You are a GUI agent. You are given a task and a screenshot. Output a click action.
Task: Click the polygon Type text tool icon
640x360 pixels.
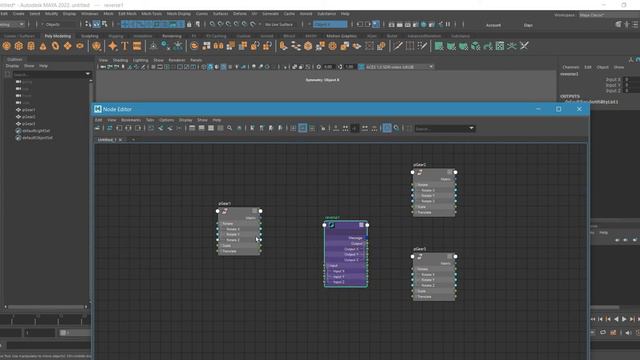(125, 46)
